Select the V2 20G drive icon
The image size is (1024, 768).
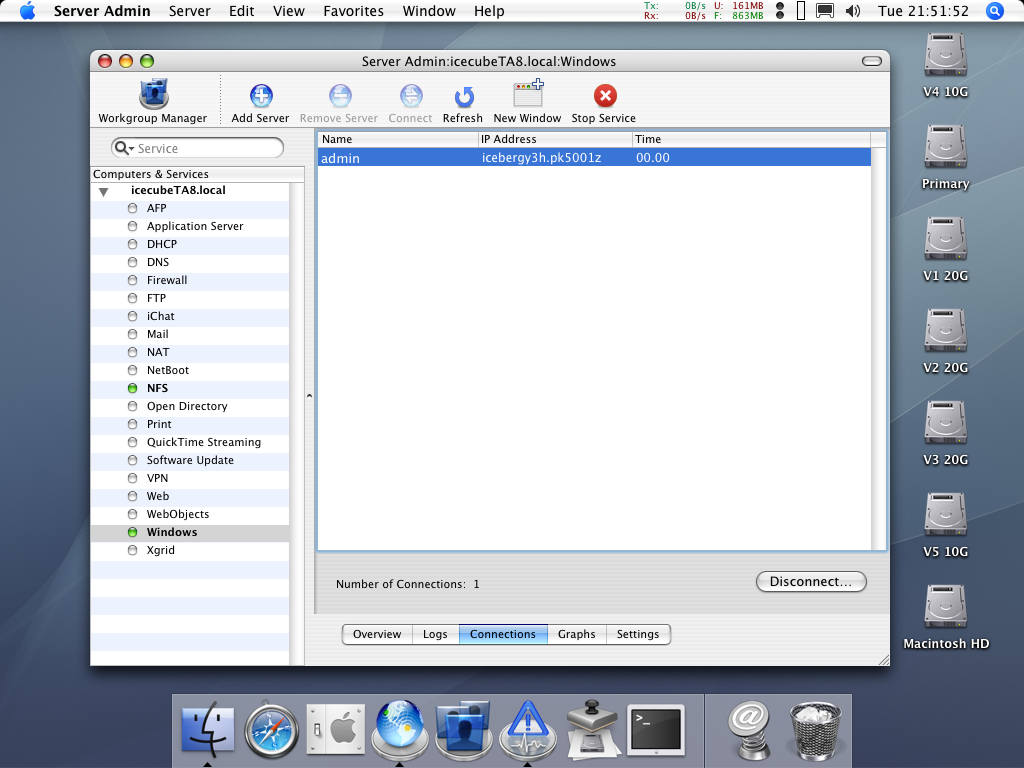pyautogui.click(x=945, y=331)
